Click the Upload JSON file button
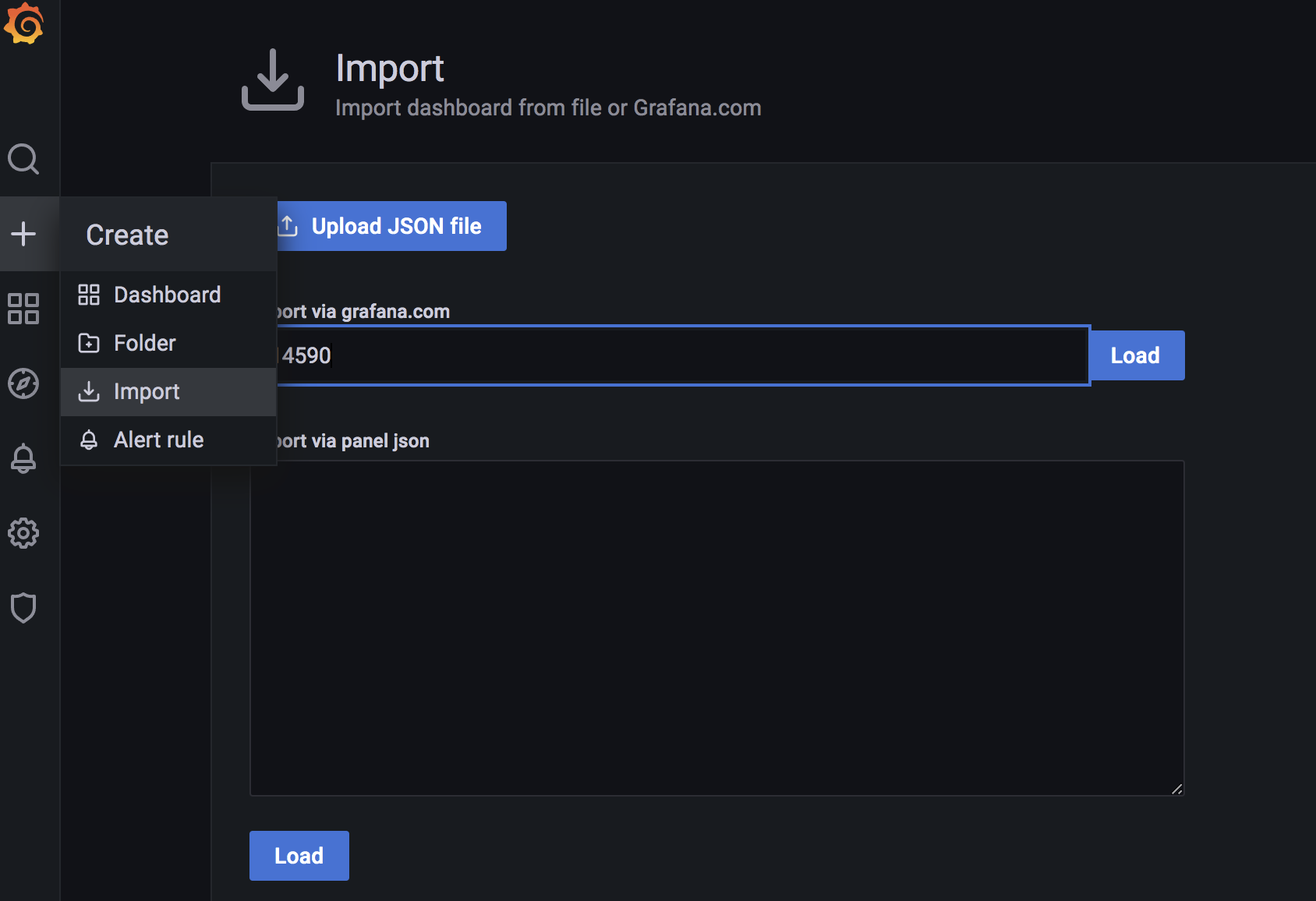The height and width of the screenshot is (901, 1316). tap(391, 226)
